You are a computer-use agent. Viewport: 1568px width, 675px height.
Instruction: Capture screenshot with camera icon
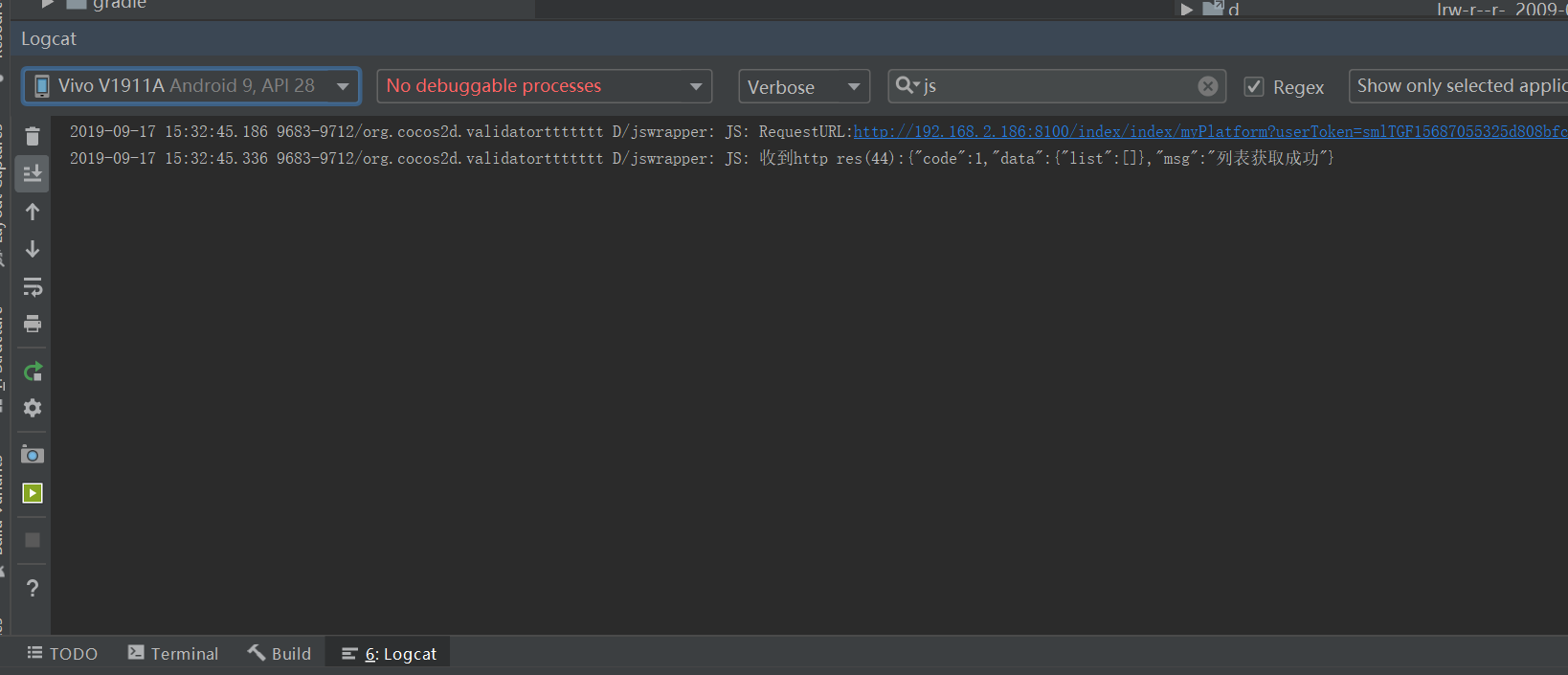coord(33,455)
